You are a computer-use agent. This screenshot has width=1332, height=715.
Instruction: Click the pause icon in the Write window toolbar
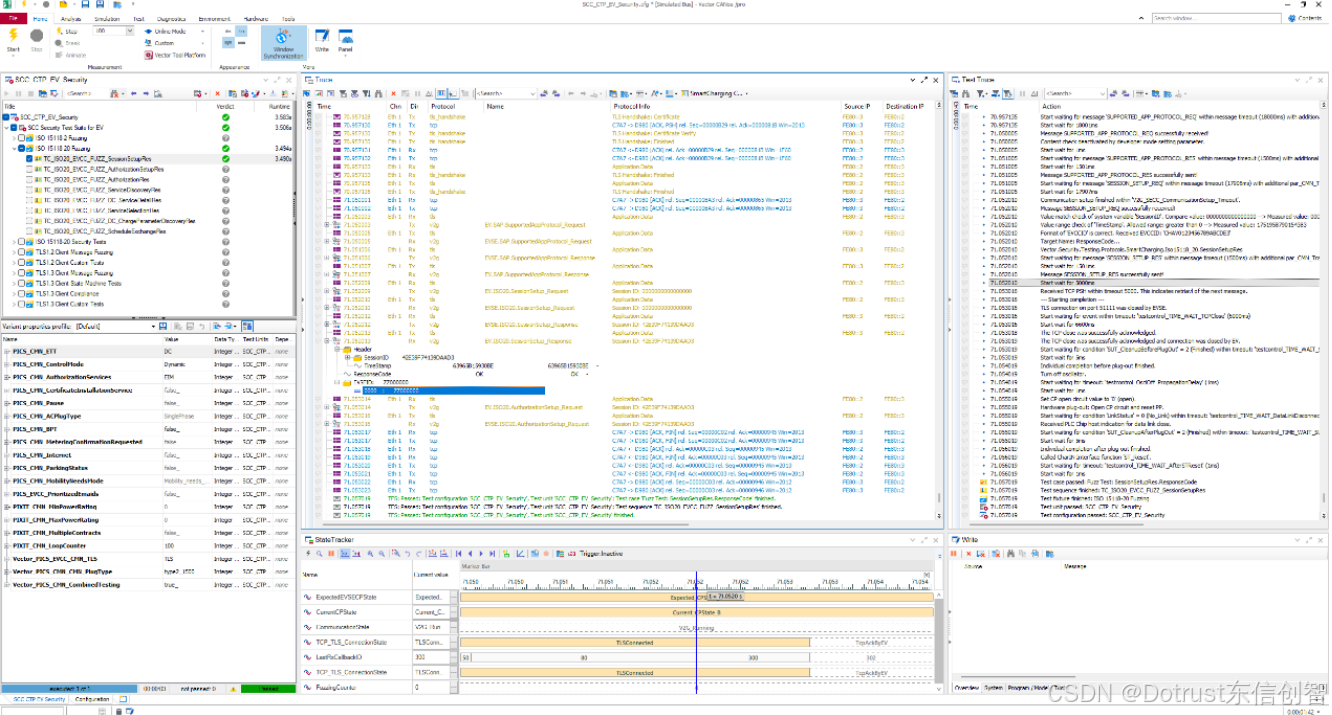coord(955,553)
